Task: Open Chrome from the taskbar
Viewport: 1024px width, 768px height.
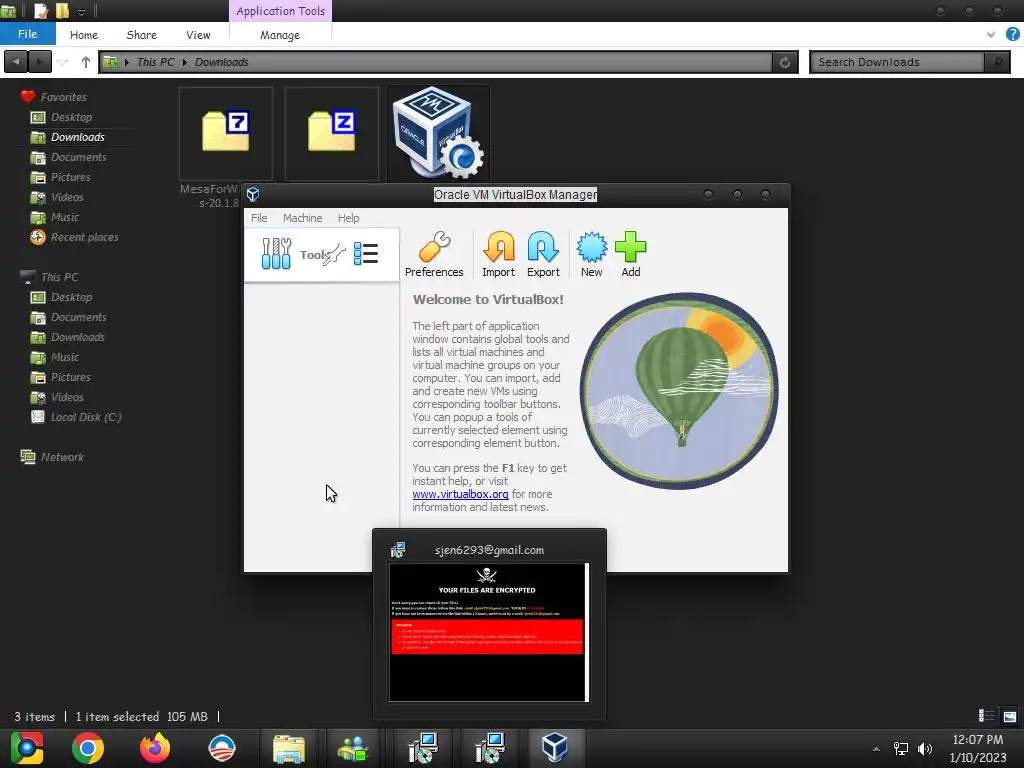Action: click(x=88, y=748)
